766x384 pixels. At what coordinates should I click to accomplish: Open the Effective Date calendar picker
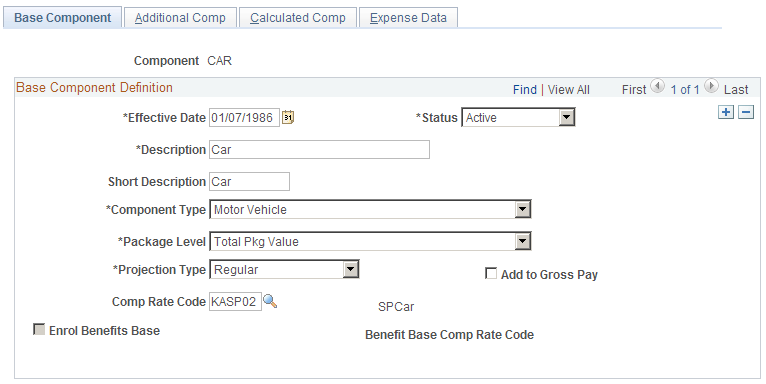pyautogui.click(x=288, y=117)
